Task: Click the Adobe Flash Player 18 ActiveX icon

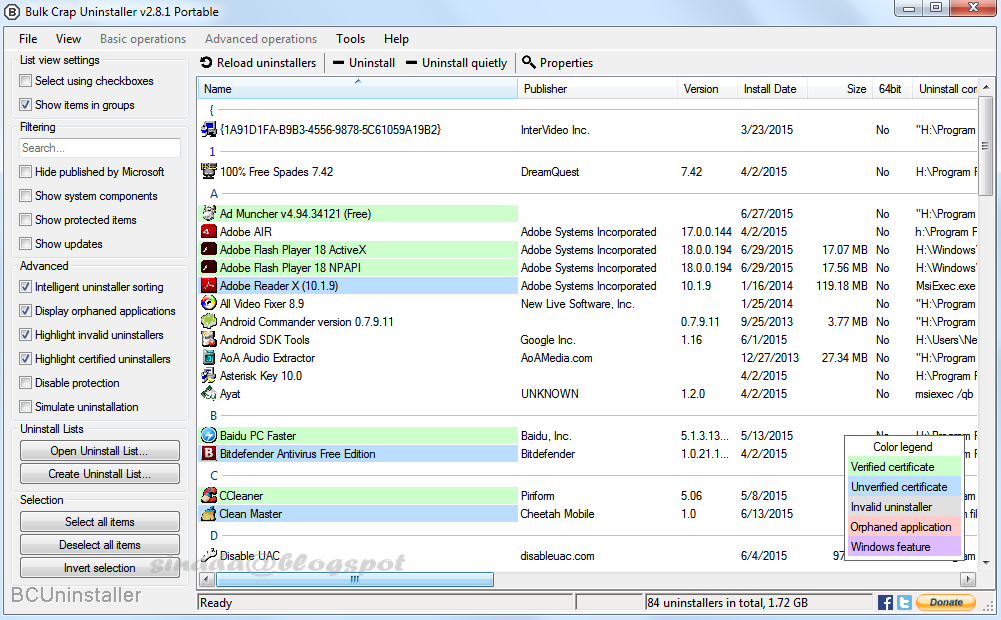Action: point(209,249)
